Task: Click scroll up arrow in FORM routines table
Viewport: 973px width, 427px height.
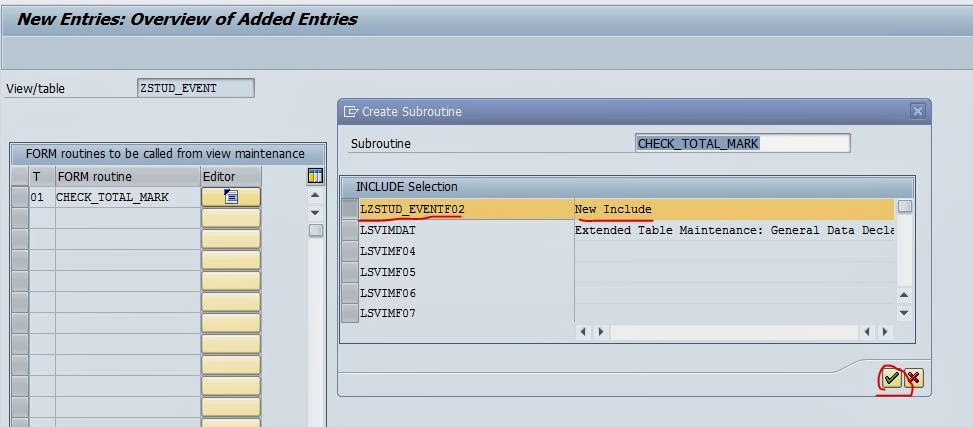Action: tap(315, 195)
